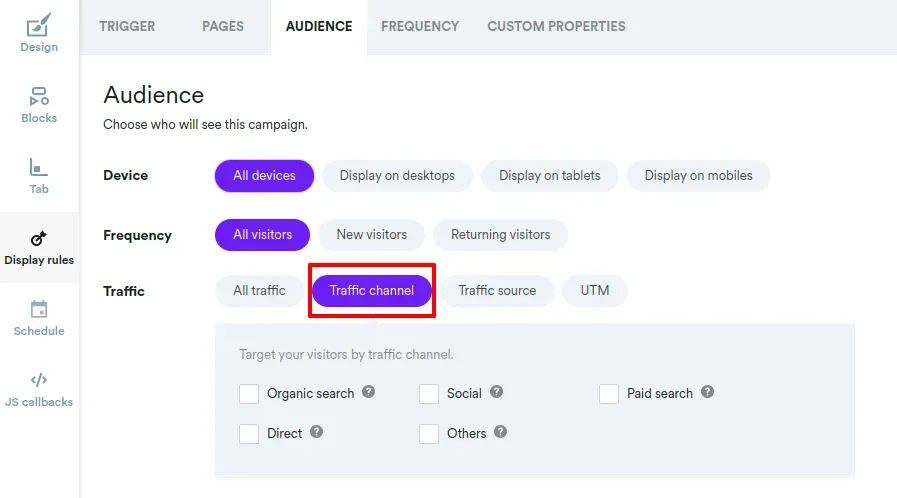Viewport: 897px width, 498px height.
Task: Open the Custom Properties tab
Action: [556, 26]
